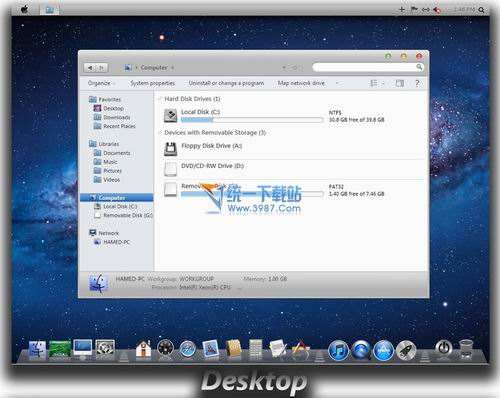500x398 pixels.
Task: Click the flag icon in the top bar
Action: 414,10
